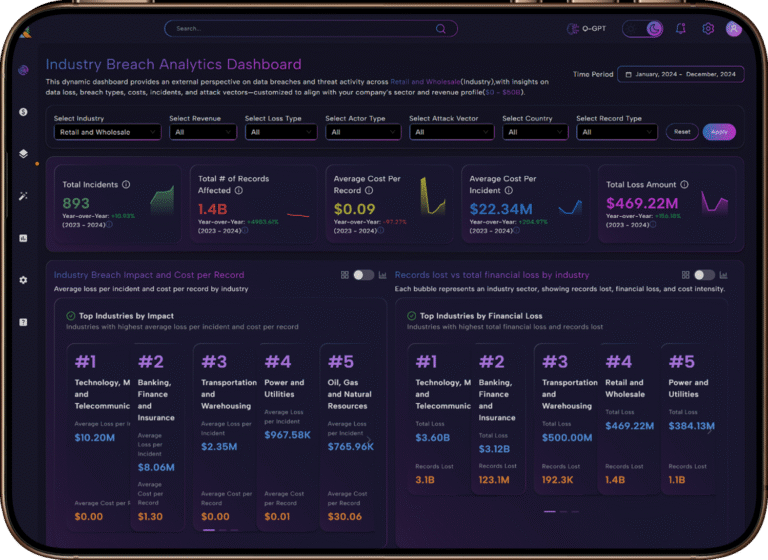Click info icon next to Total Incidents
Screen dimensions: 768x560
coord(126,184)
